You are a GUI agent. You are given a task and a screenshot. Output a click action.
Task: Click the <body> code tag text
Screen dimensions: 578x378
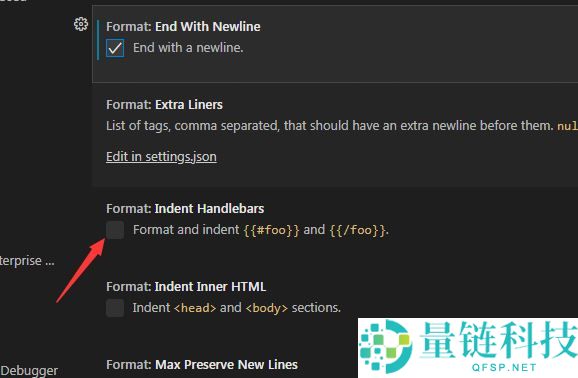(x=267, y=308)
